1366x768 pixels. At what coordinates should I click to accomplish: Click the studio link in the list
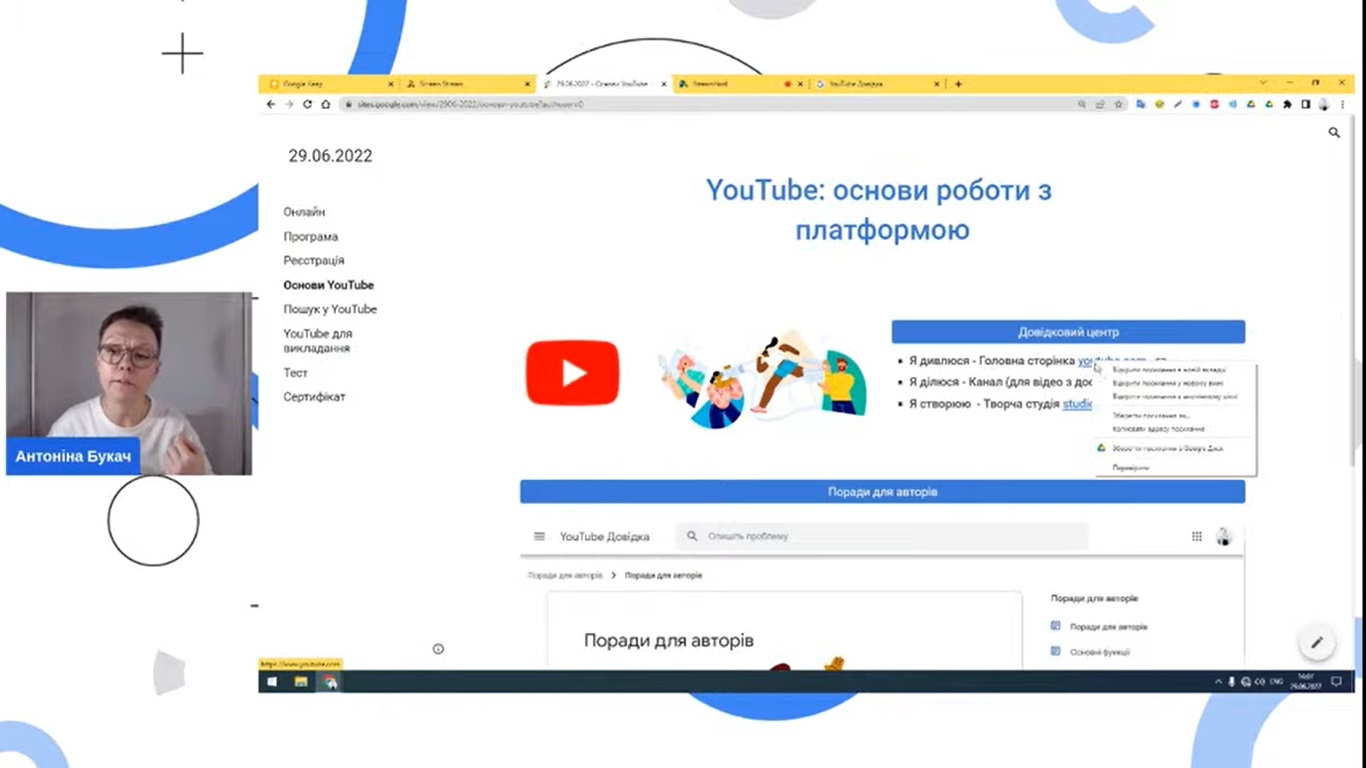1077,404
